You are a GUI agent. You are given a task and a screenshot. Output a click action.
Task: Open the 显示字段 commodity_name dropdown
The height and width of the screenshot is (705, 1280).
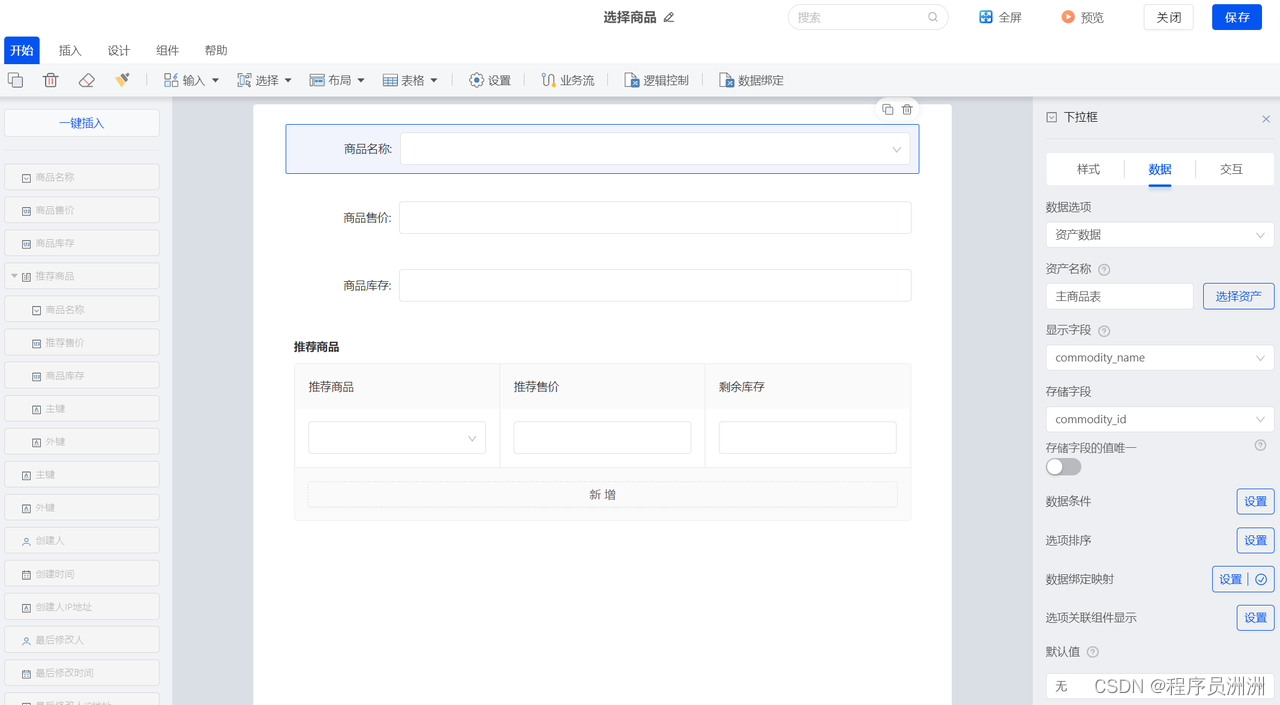[1159, 357]
